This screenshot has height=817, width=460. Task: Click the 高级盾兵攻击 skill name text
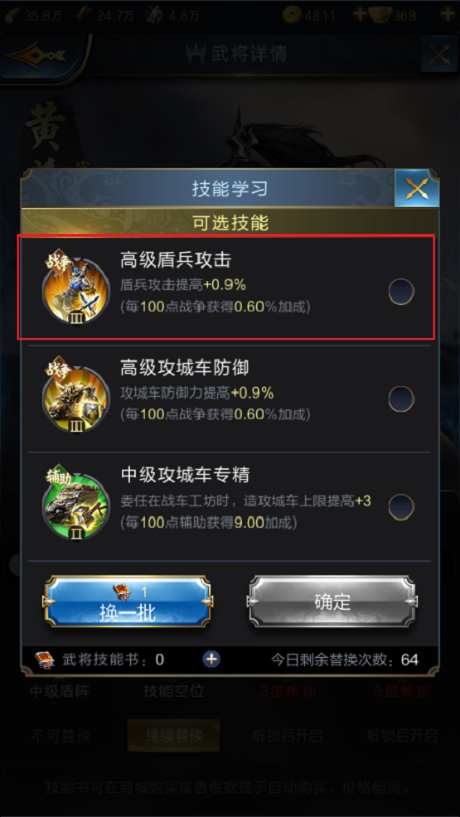coord(176,260)
